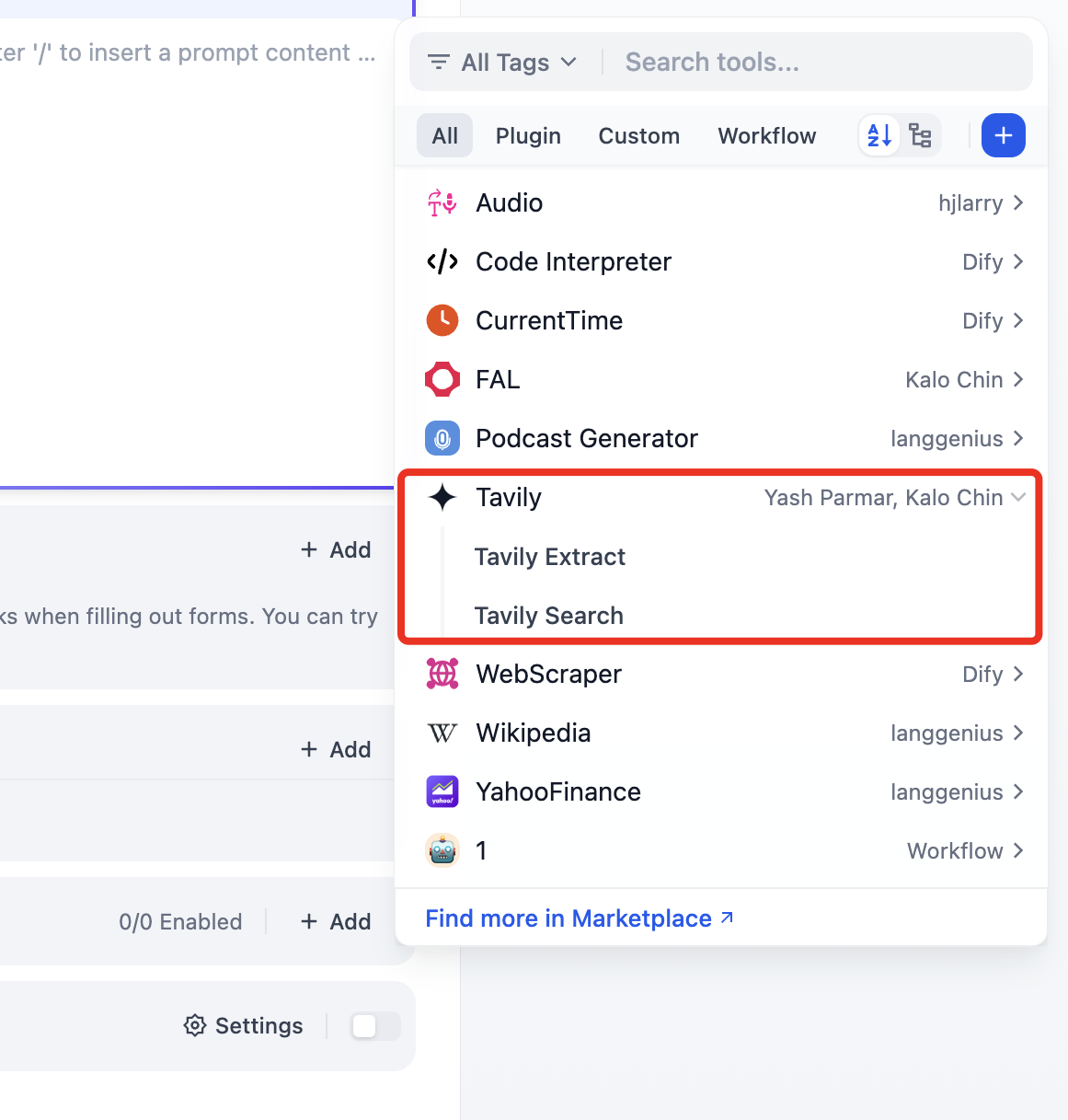
Task: Open Find more in Marketplace link
Action: pyautogui.click(x=579, y=918)
